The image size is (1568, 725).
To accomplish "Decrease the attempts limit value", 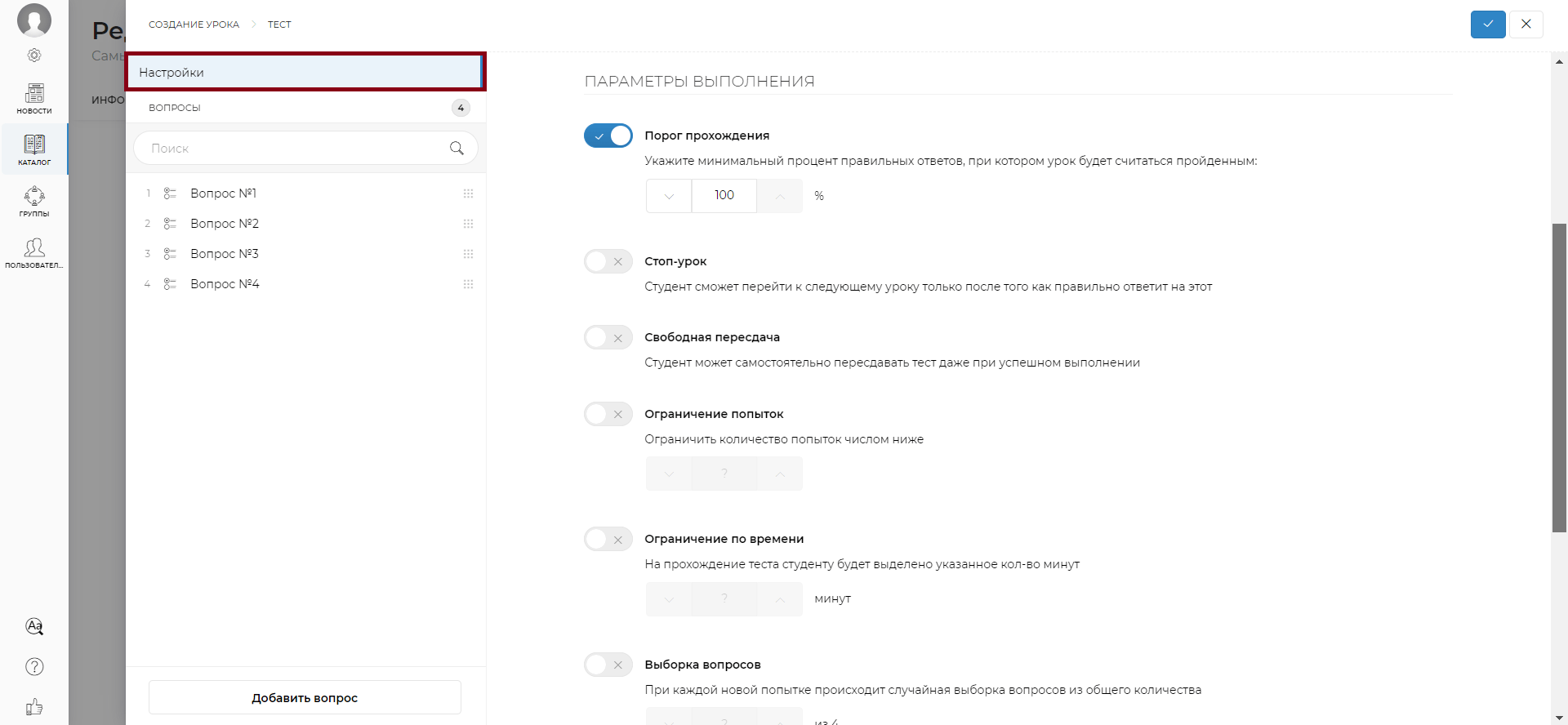I will (x=669, y=474).
